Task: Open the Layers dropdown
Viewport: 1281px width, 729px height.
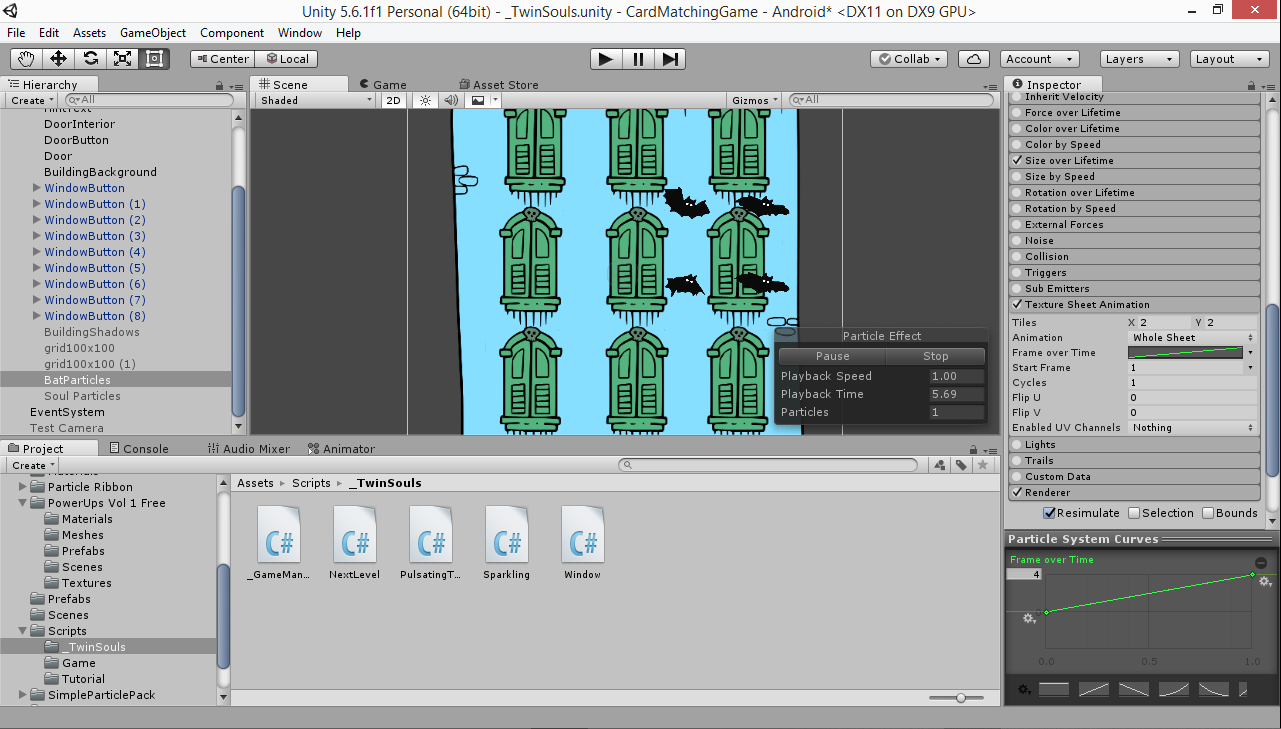Action: [1139, 58]
